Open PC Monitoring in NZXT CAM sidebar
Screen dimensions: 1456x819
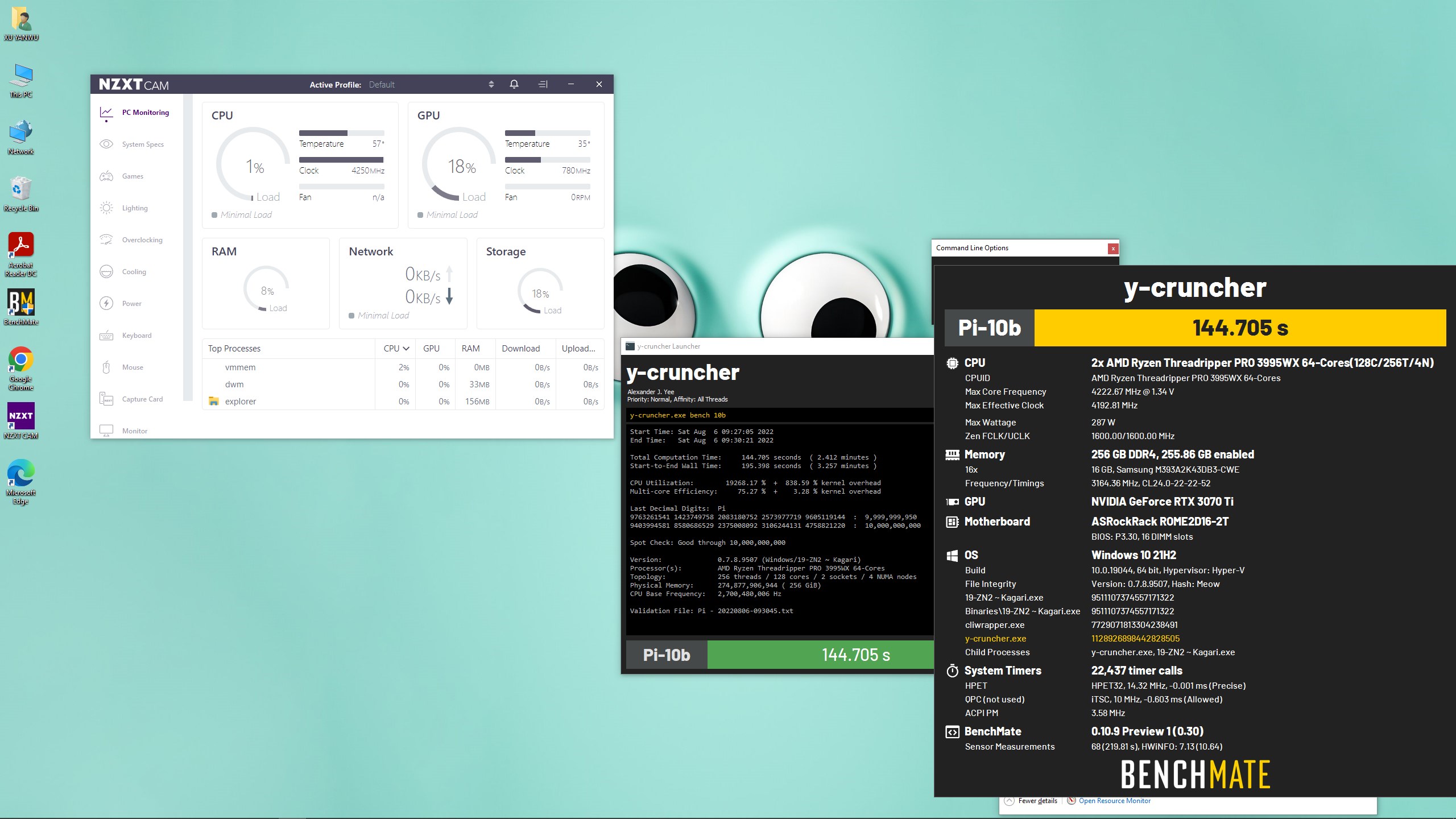(135, 113)
